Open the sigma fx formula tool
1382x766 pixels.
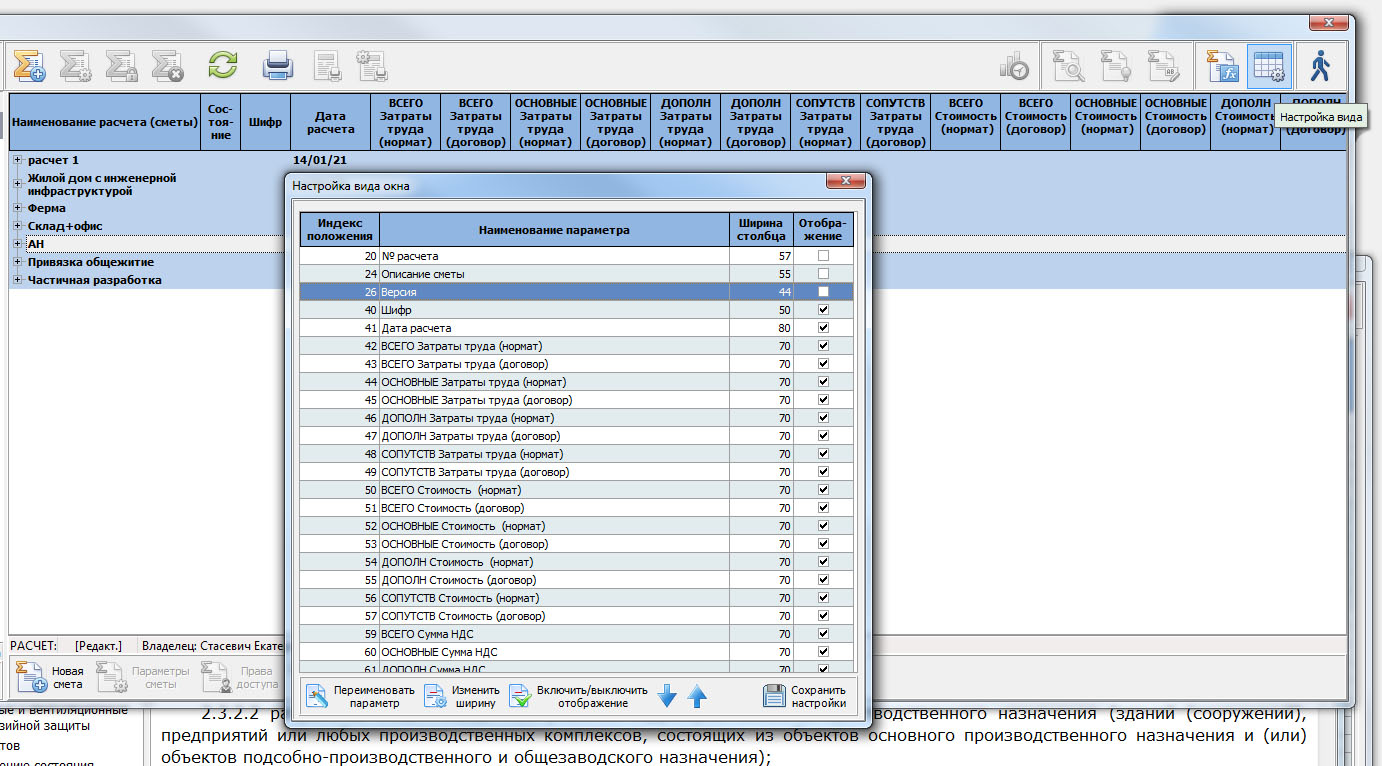tap(1222, 66)
